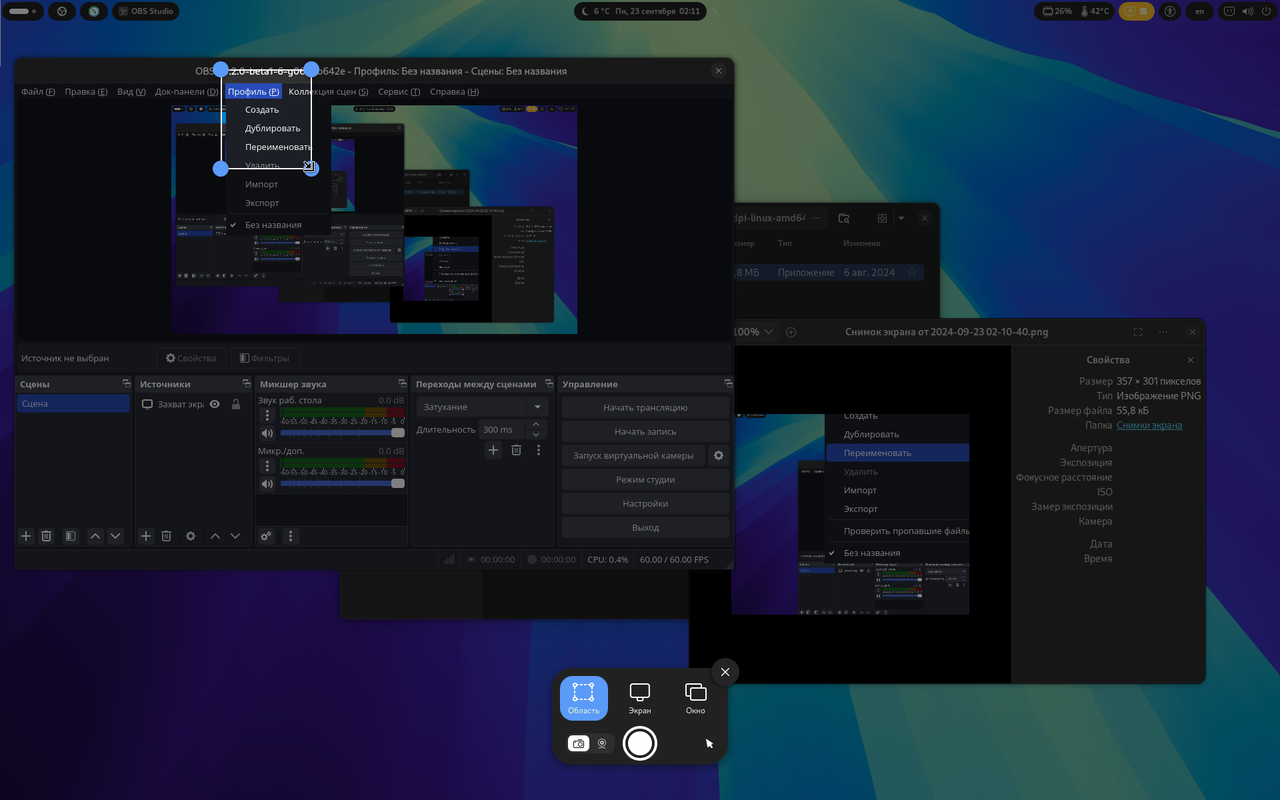Open the Снимки экрана folder link
Screen dimensions: 1280x800
coord(1149,425)
